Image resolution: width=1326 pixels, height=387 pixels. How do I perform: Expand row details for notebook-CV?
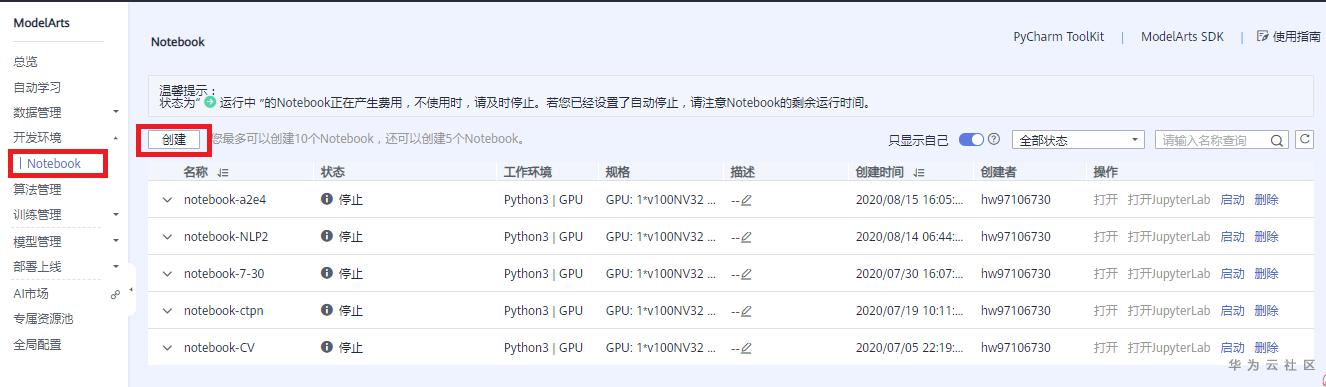tap(167, 348)
